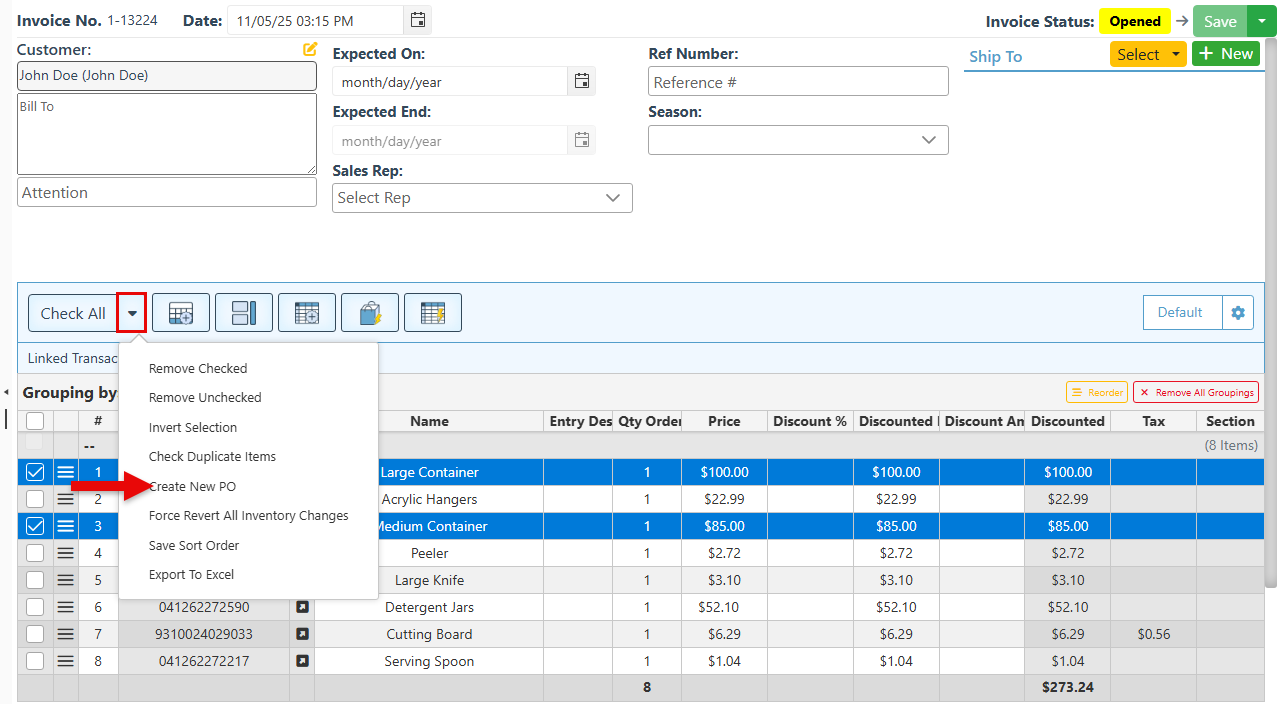Choose Create New PO from menu

(x=192, y=487)
